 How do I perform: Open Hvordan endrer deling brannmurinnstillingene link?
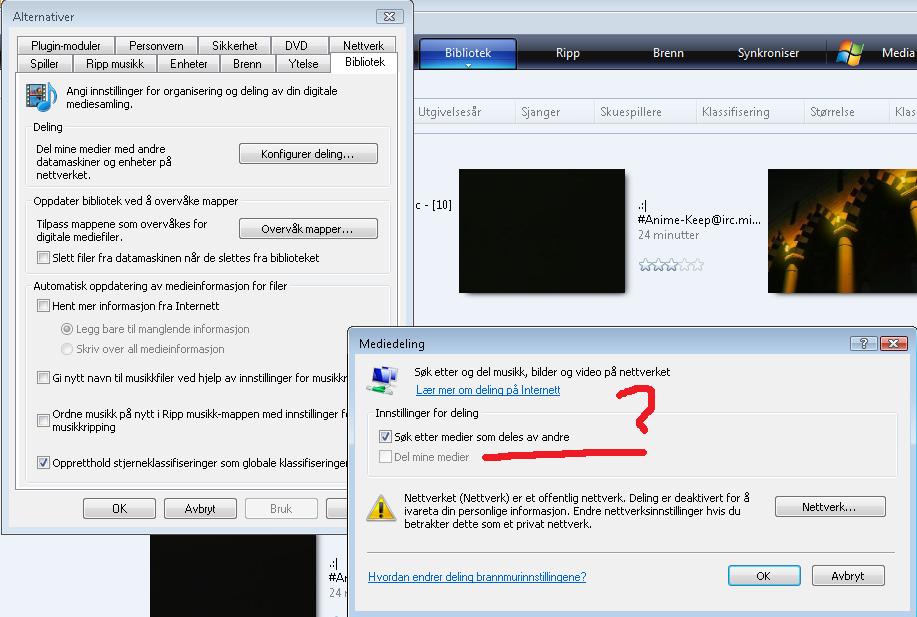(x=477, y=577)
